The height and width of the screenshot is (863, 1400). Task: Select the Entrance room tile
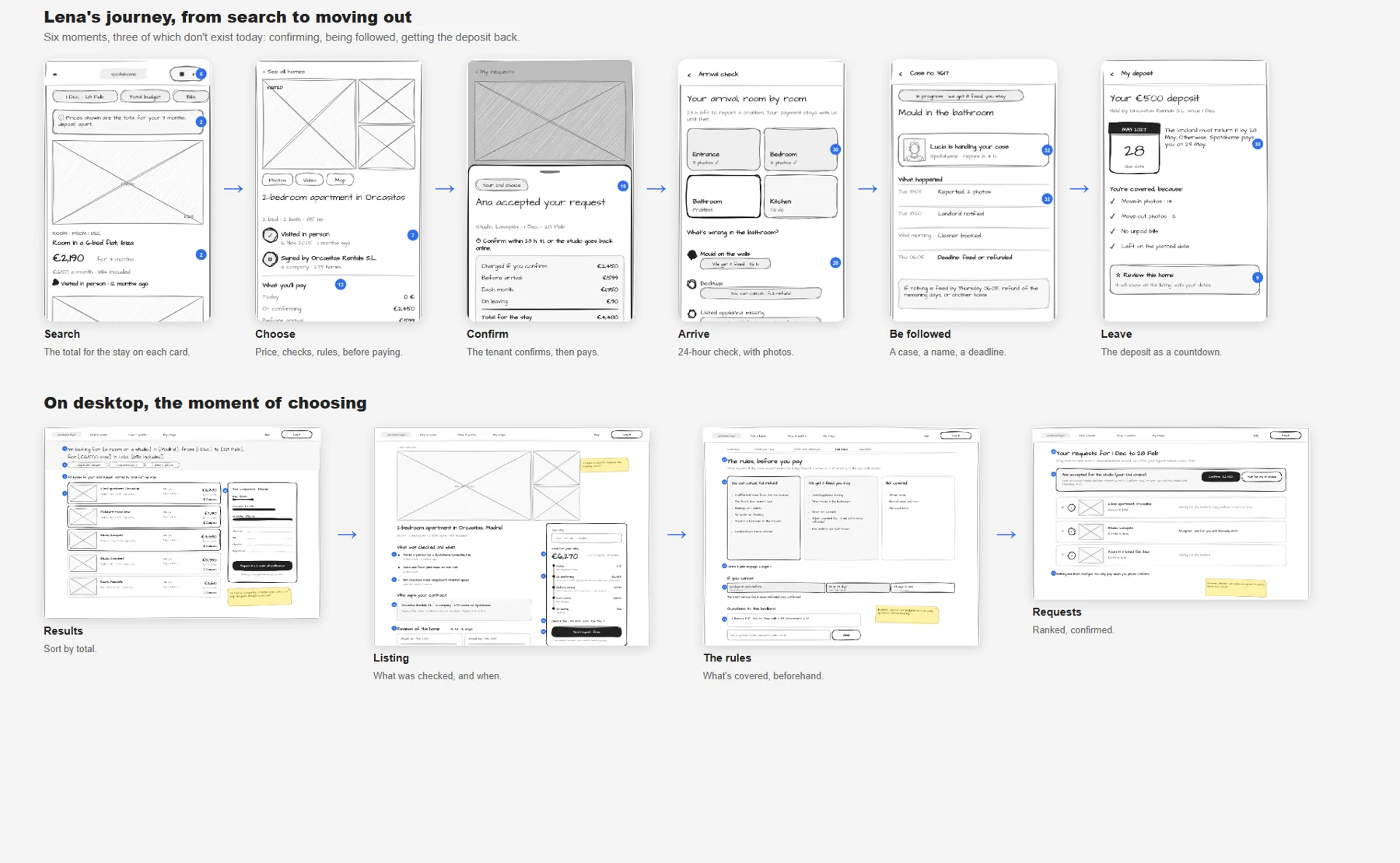723,149
